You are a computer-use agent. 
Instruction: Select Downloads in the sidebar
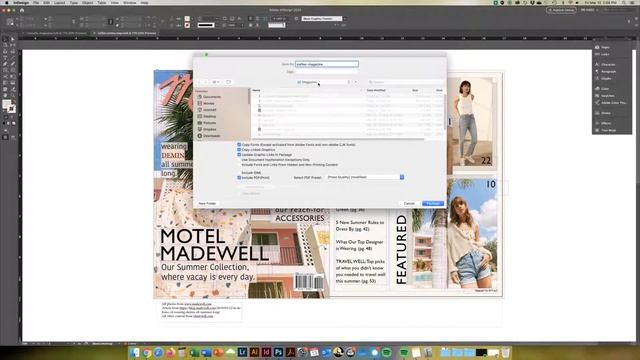point(209,136)
